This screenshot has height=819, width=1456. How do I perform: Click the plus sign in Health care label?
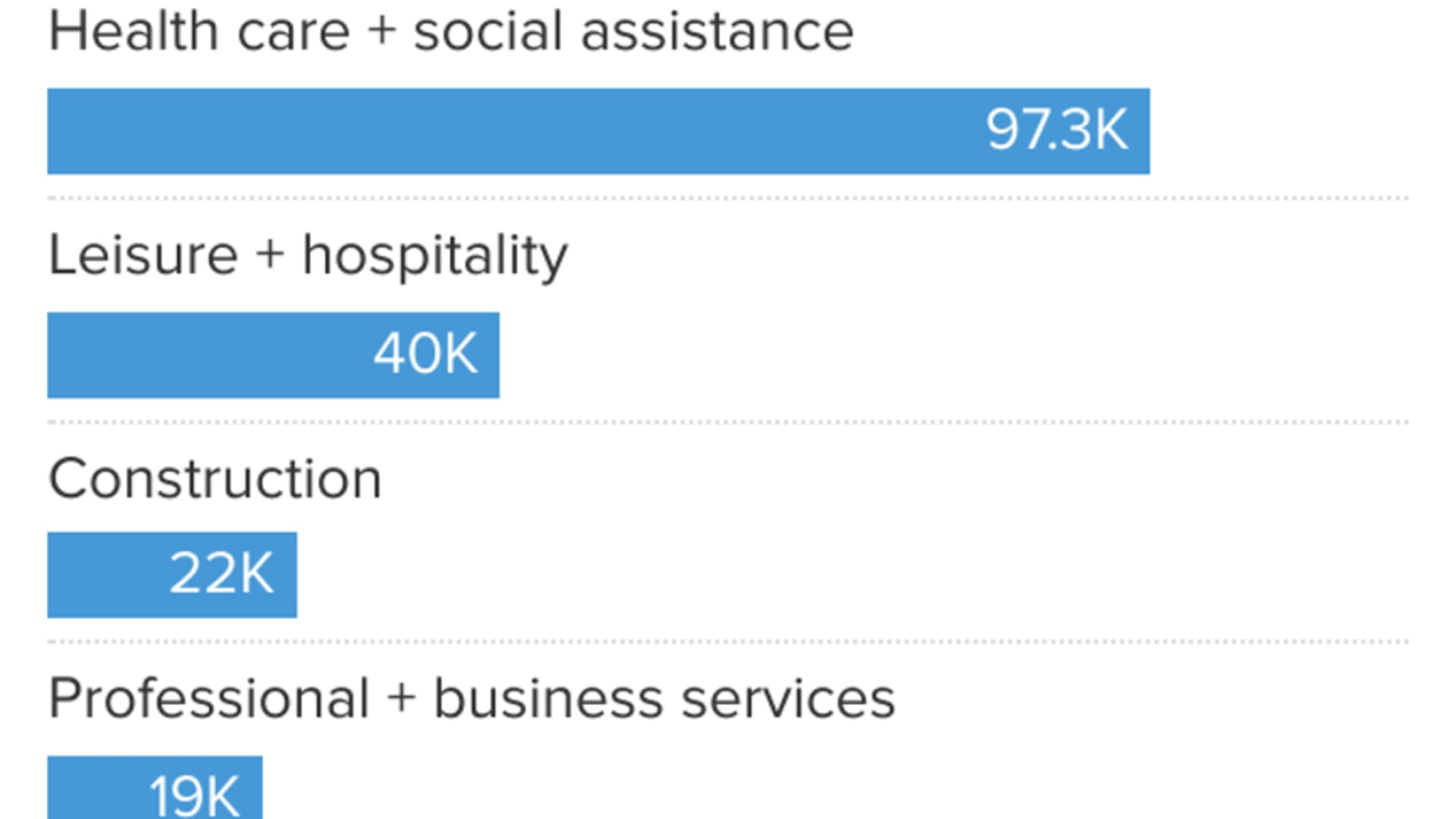pos(381,32)
